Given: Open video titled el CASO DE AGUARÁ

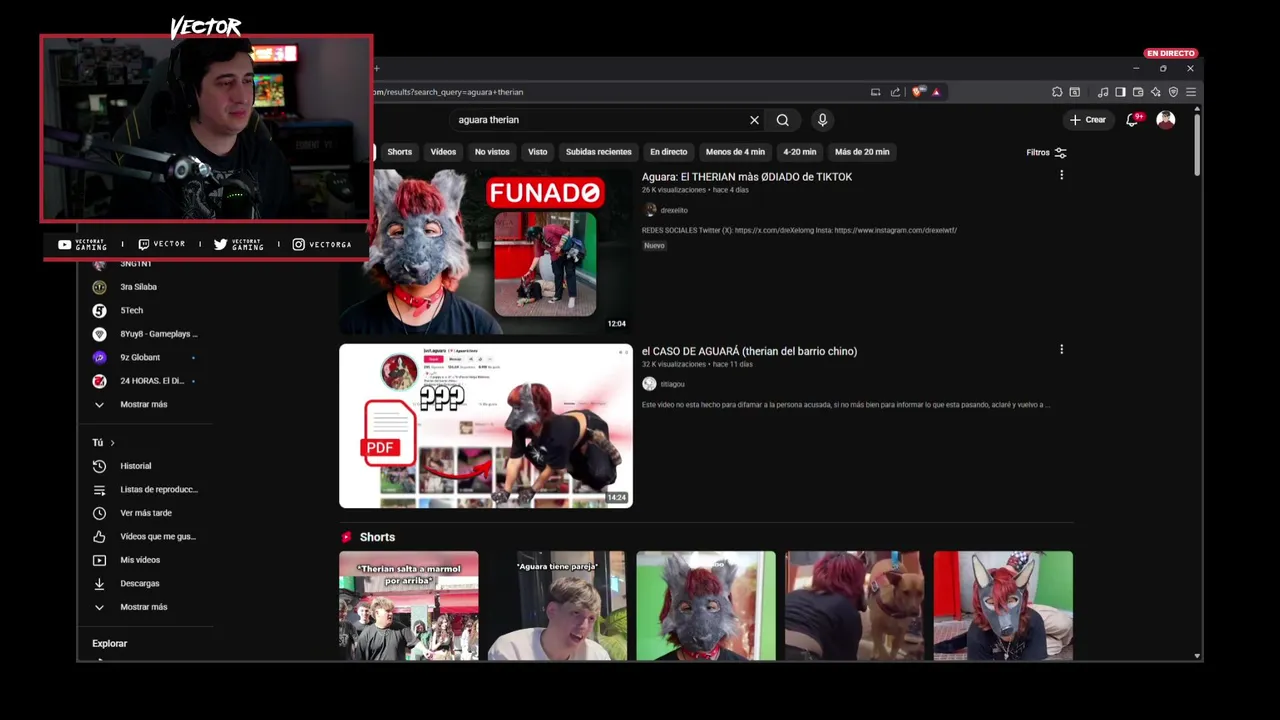Looking at the screenshot, I should [x=749, y=351].
